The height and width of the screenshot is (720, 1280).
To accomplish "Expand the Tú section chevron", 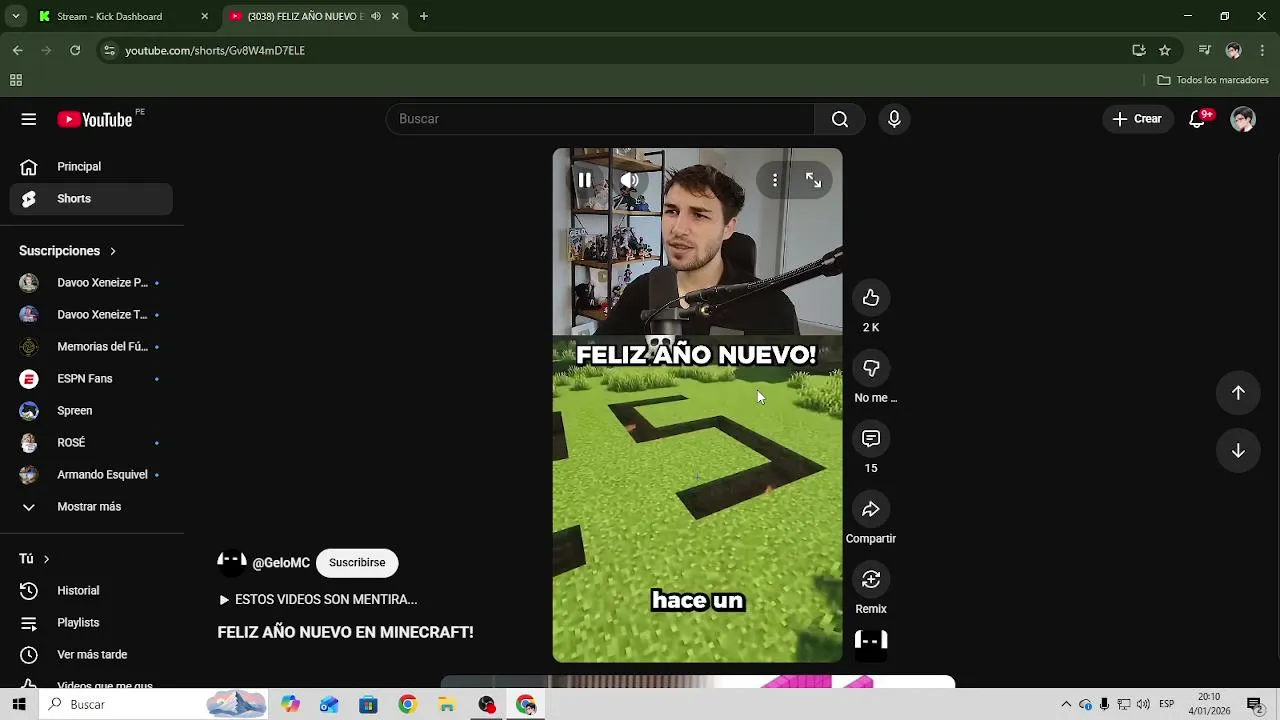I will (46, 559).
